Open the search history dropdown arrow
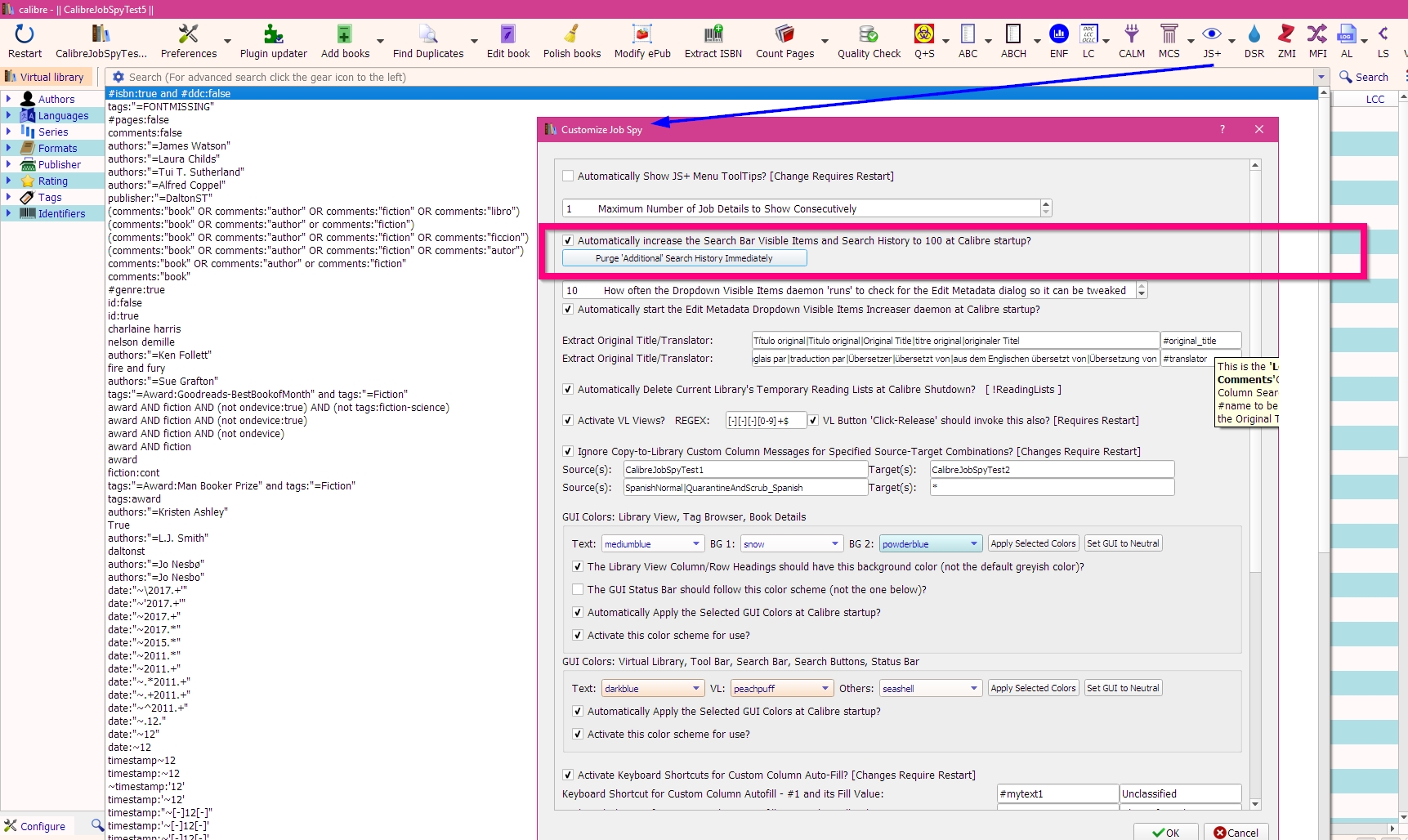The image size is (1408, 840). pos(1321,77)
